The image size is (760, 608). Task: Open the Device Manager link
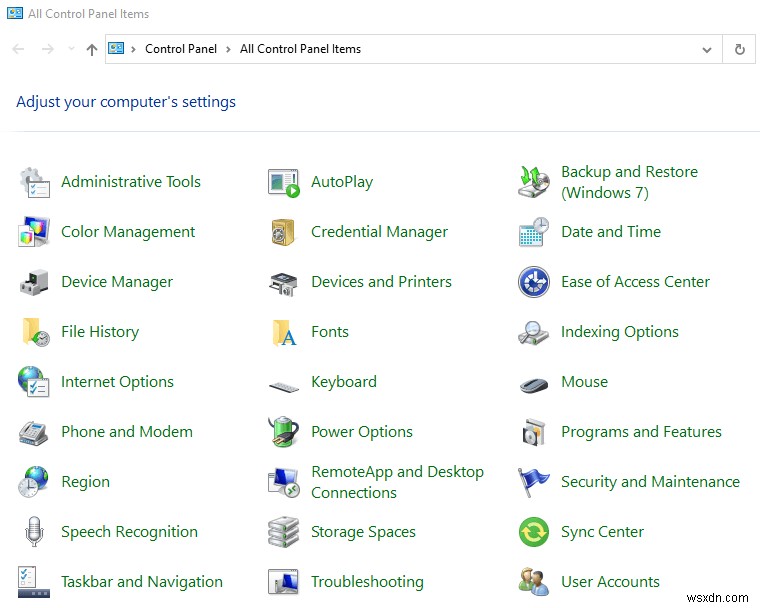pyautogui.click(x=117, y=282)
